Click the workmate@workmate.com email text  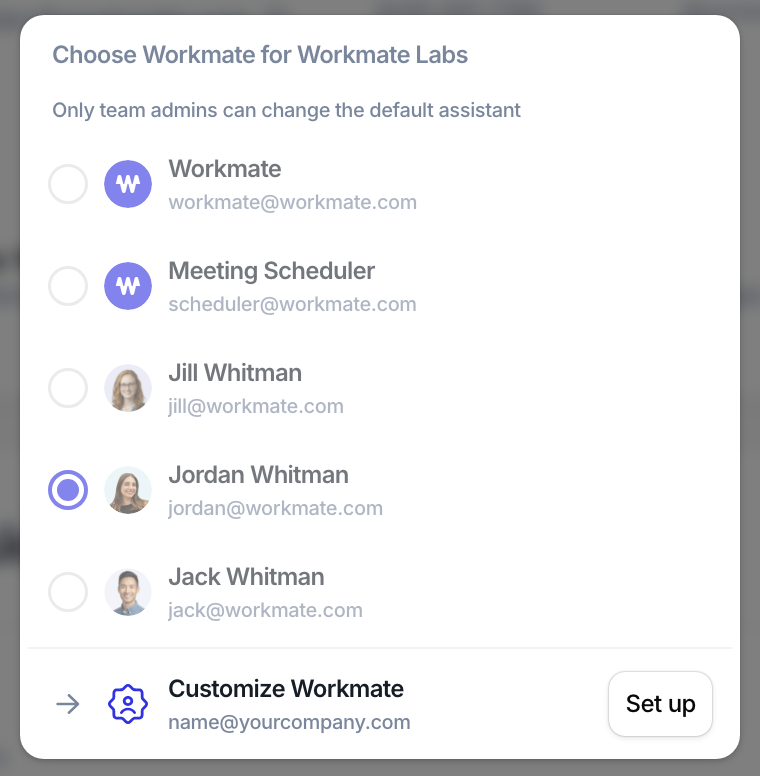(x=293, y=202)
